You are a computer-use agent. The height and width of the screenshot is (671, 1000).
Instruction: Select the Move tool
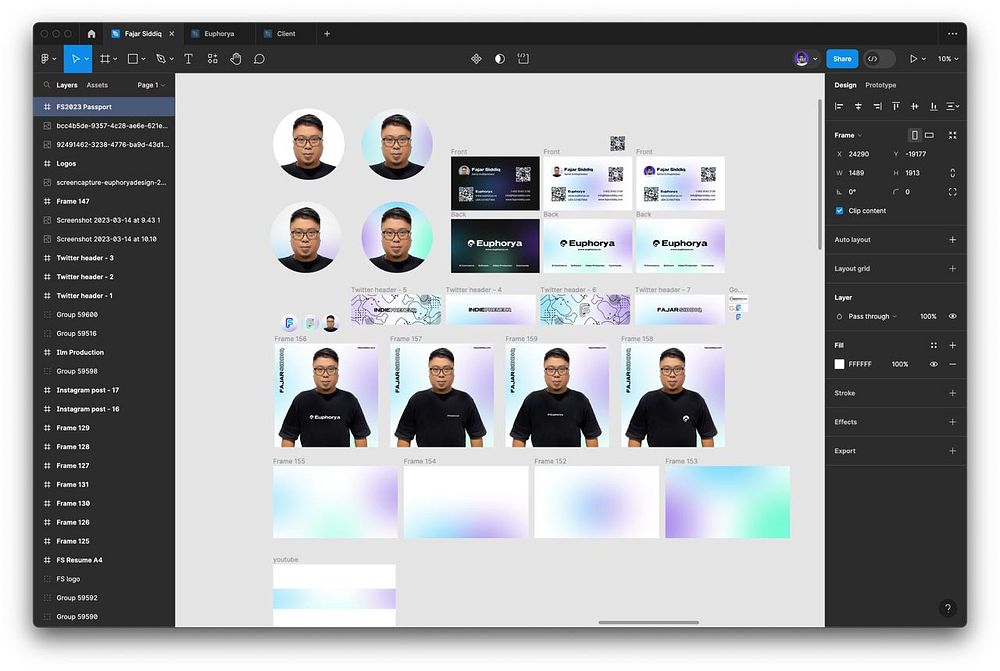pos(75,59)
